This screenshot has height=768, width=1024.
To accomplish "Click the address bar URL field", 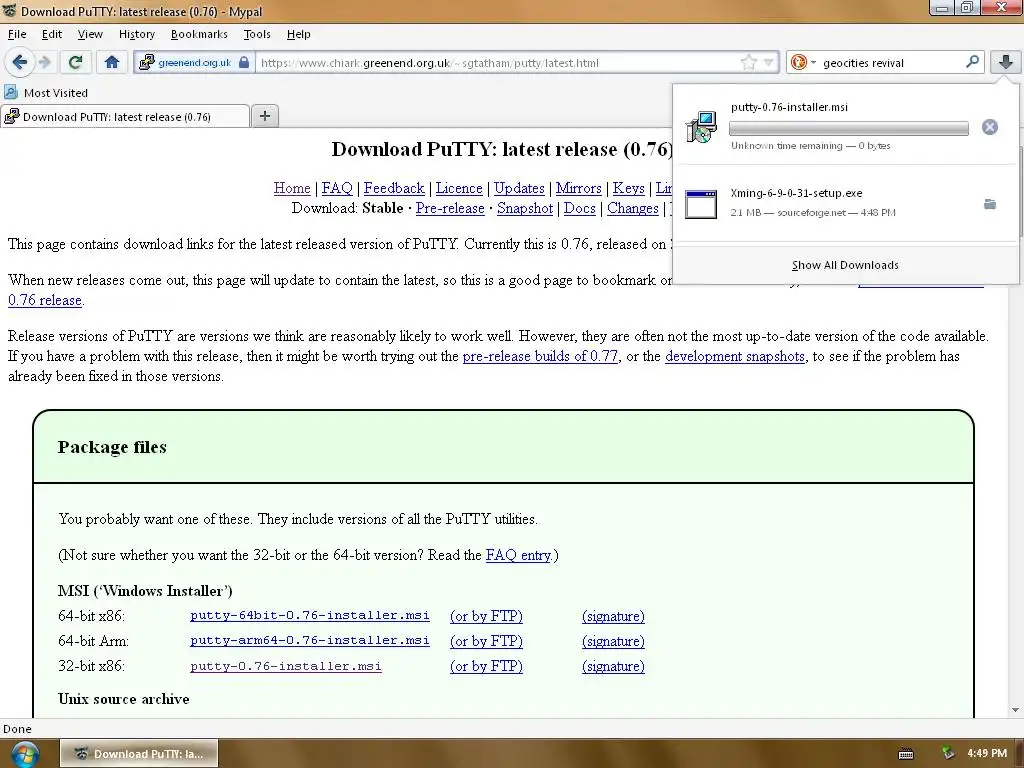I will (496, 63).
